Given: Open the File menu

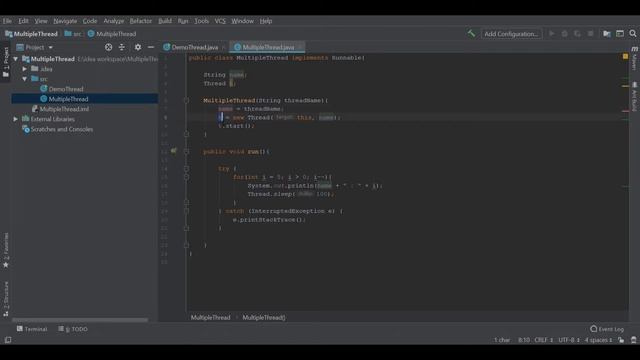Looking at the screenshot, I should tap(7, 21).
